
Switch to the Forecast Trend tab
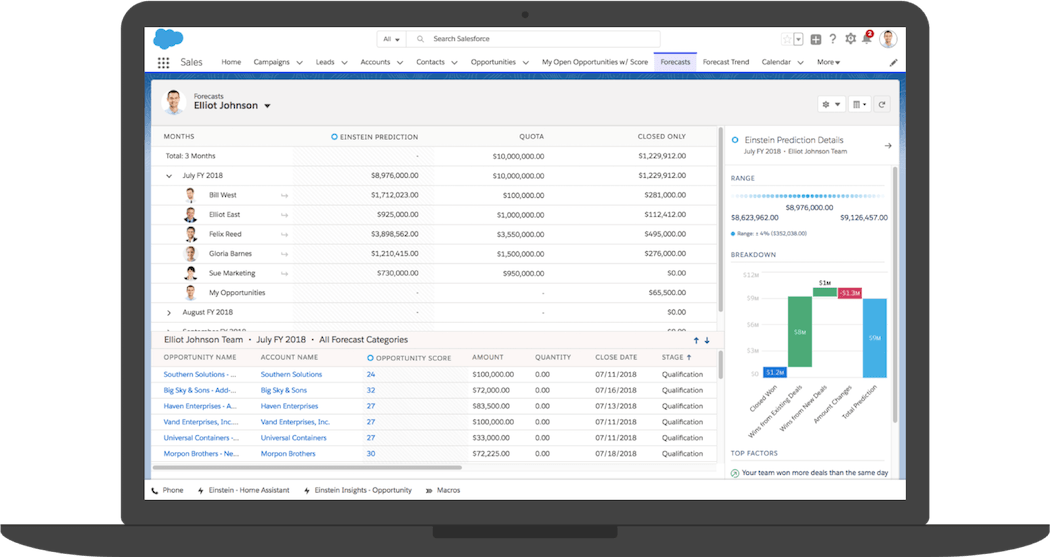(725, 62)
